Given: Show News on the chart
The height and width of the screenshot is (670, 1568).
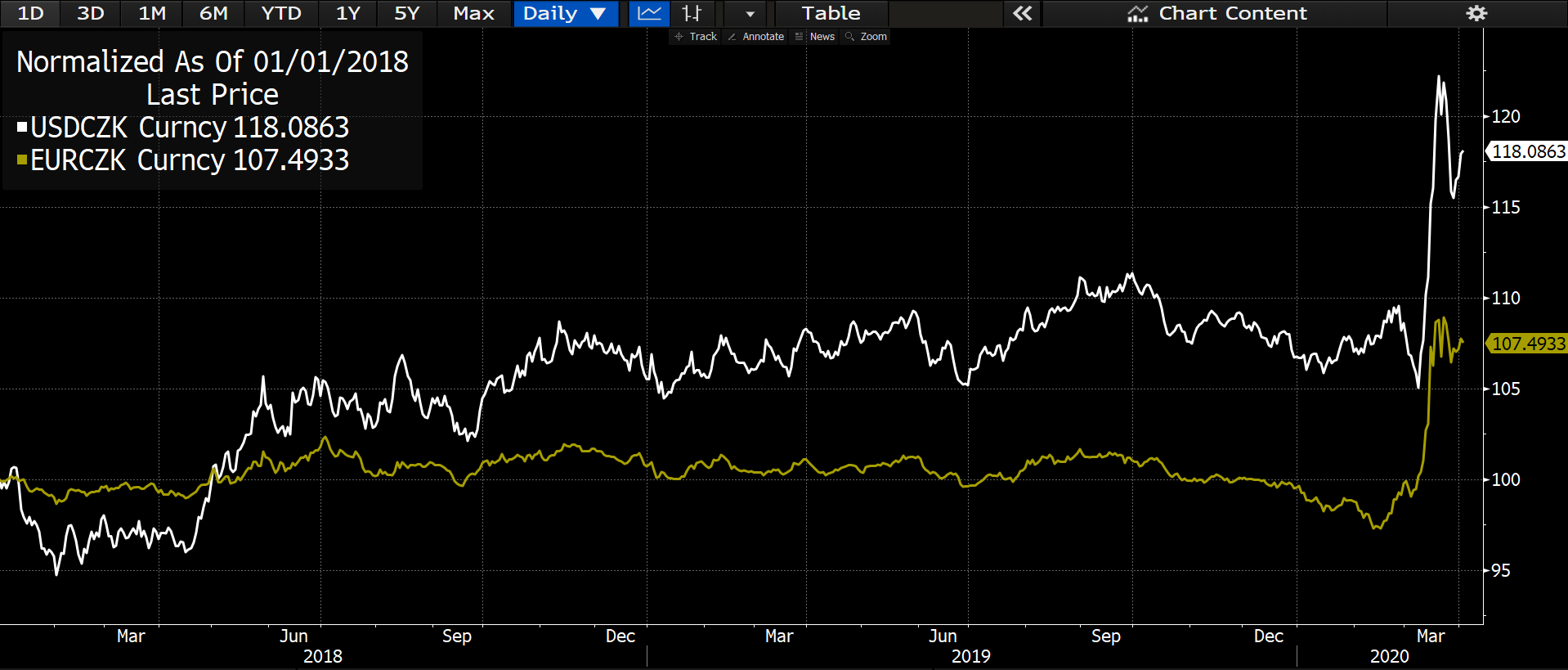Looking at the screenshot, I should tap(815, 37).
